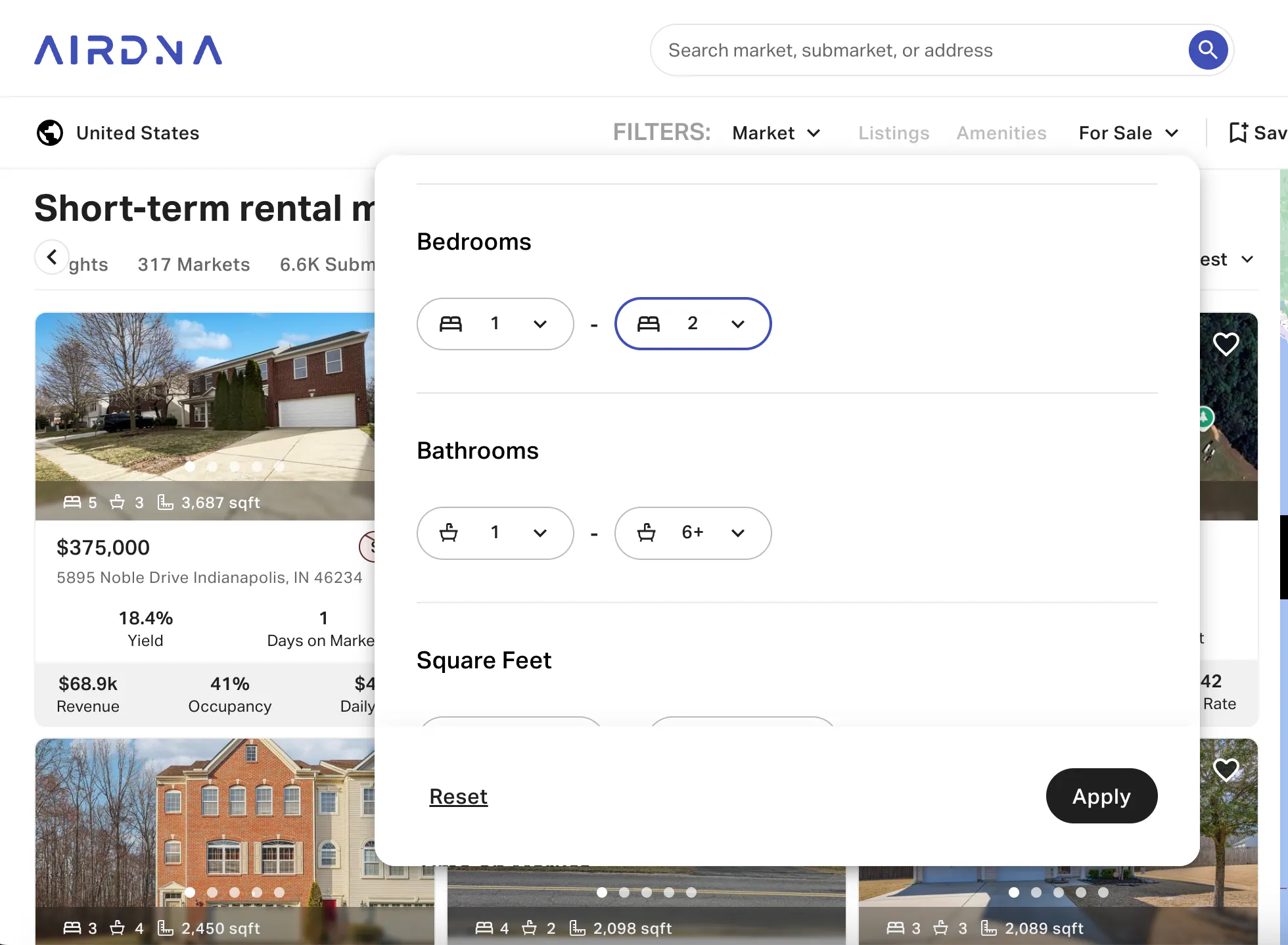Viewport: 1288px width, 945px height.
Task: Click the blue search magnifier button
Action: [x=1208, y=50]
